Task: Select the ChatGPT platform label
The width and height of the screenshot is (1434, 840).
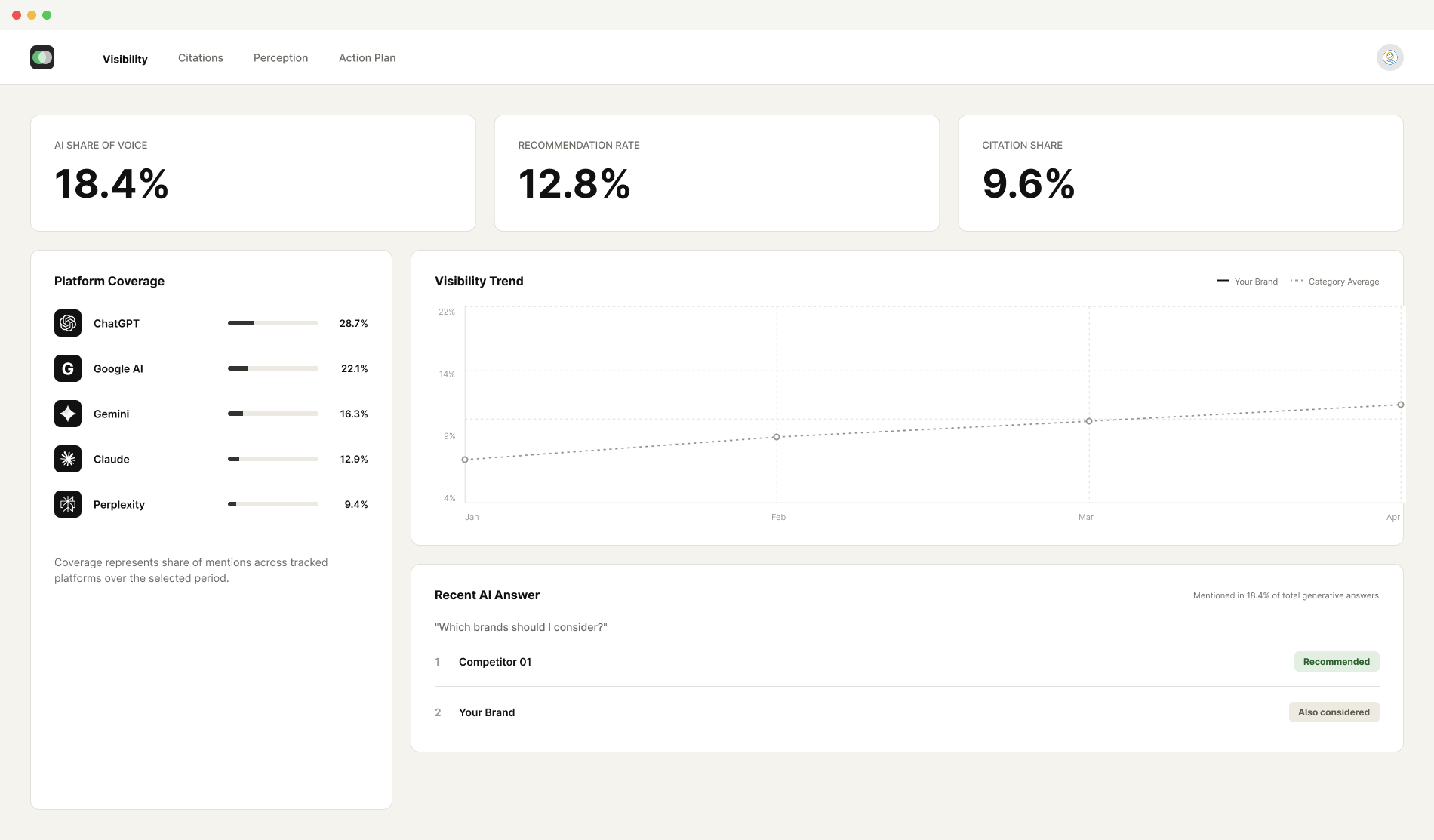Action: [x=116, y=323]
